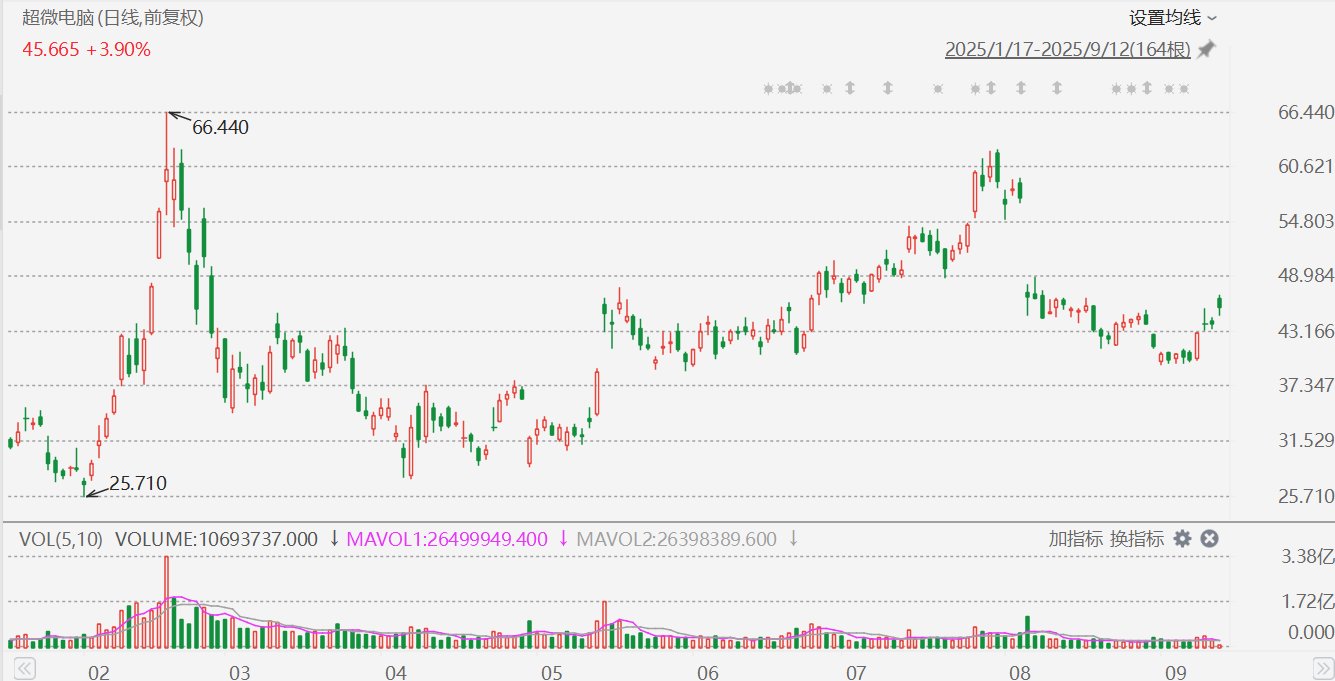Close the VOL indicator panel with X icon

1209,539
